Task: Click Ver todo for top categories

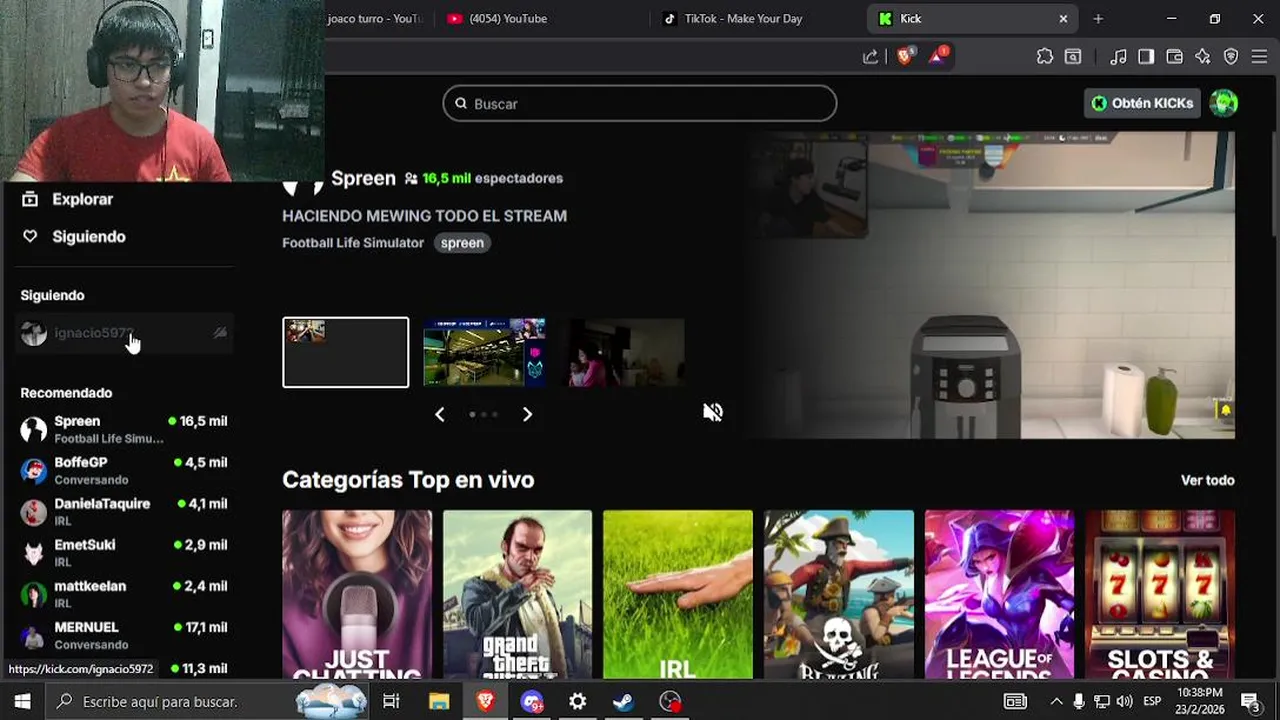Action: (1208, 480)
